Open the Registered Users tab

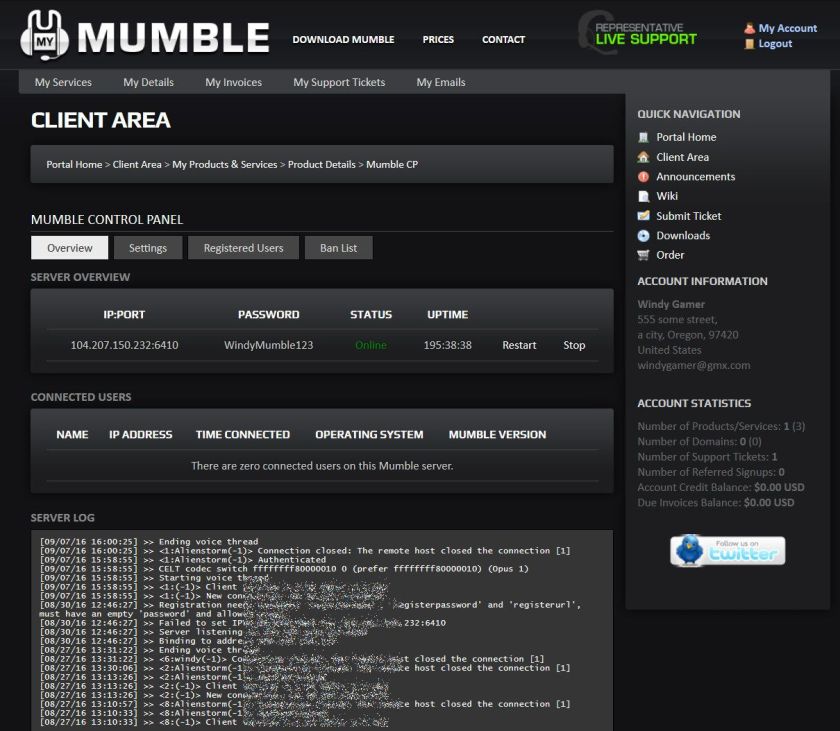point(243,248)
